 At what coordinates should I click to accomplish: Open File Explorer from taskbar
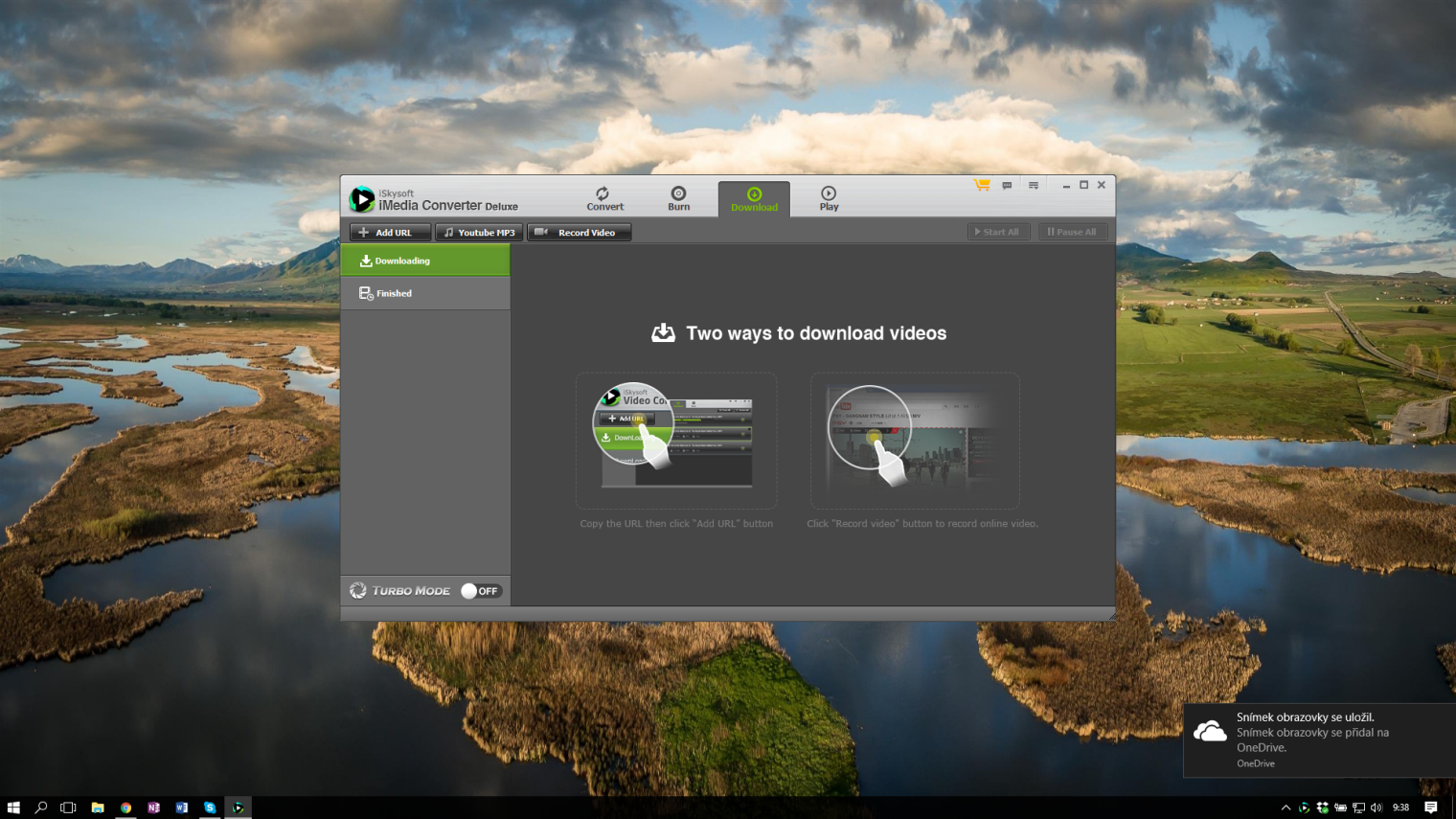(98, 808)
